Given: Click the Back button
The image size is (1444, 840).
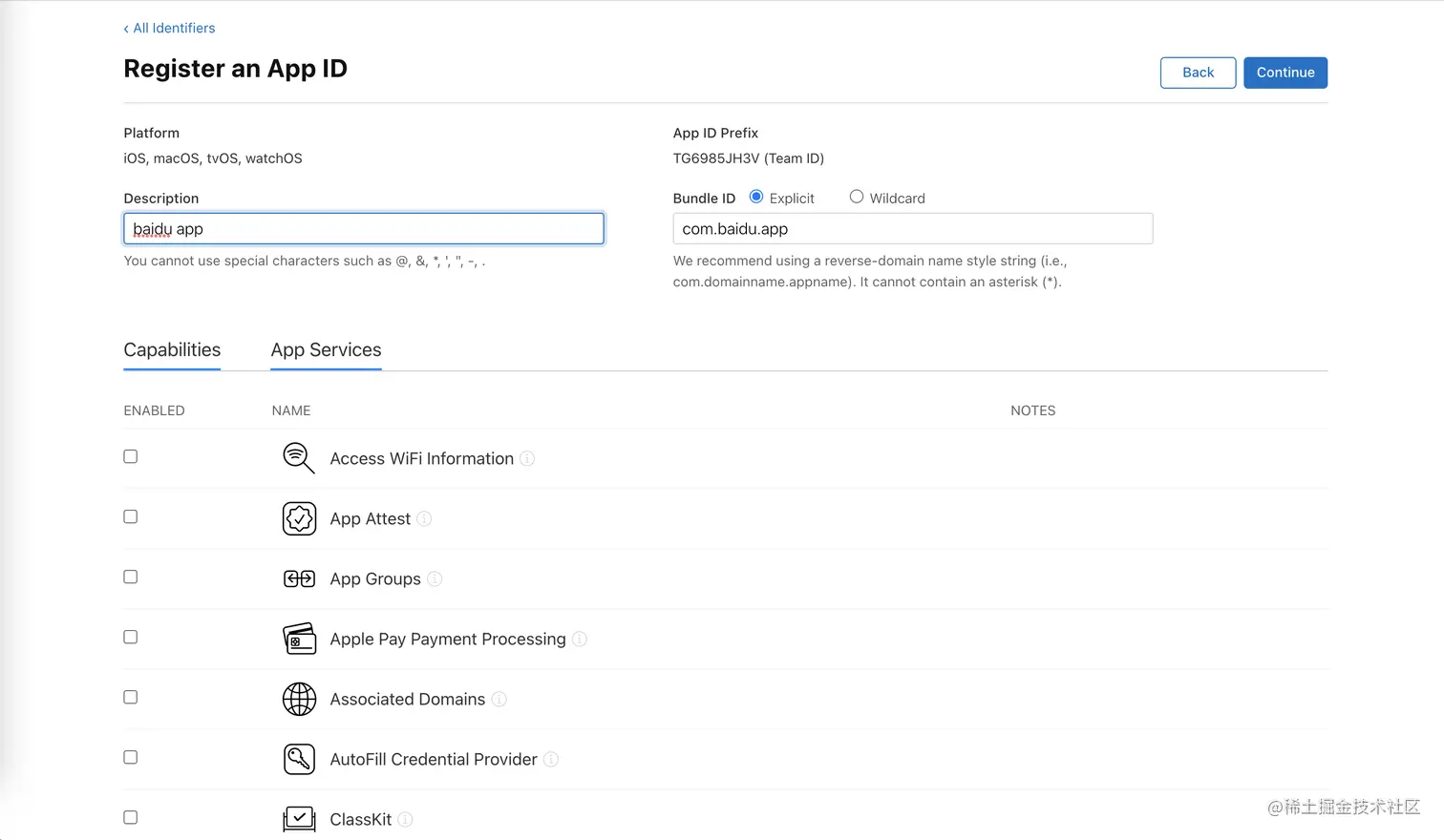Looking at the screenshot, I should [x=1198, y=73].
